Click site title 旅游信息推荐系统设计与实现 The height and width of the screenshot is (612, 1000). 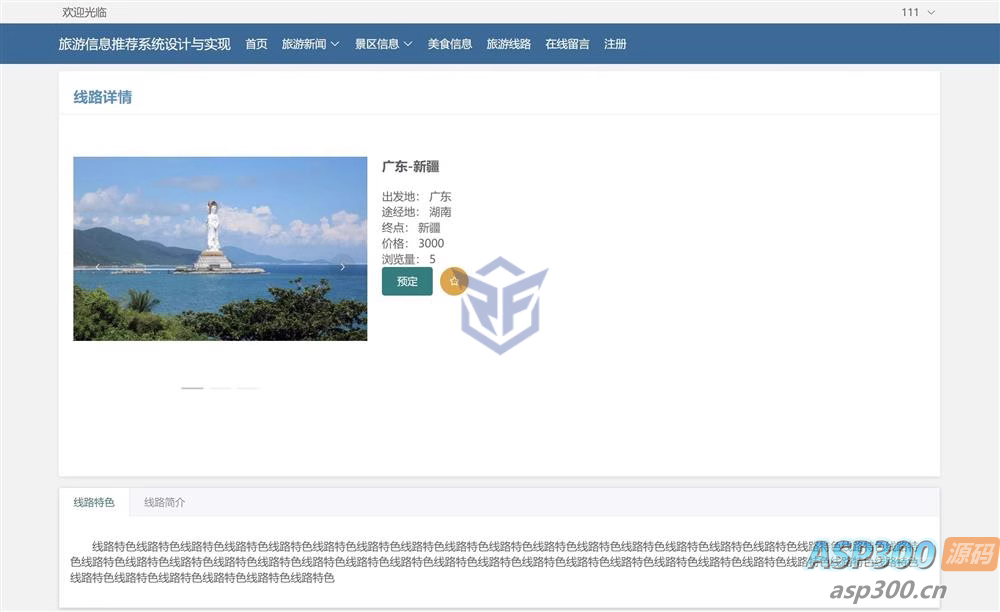144,44
